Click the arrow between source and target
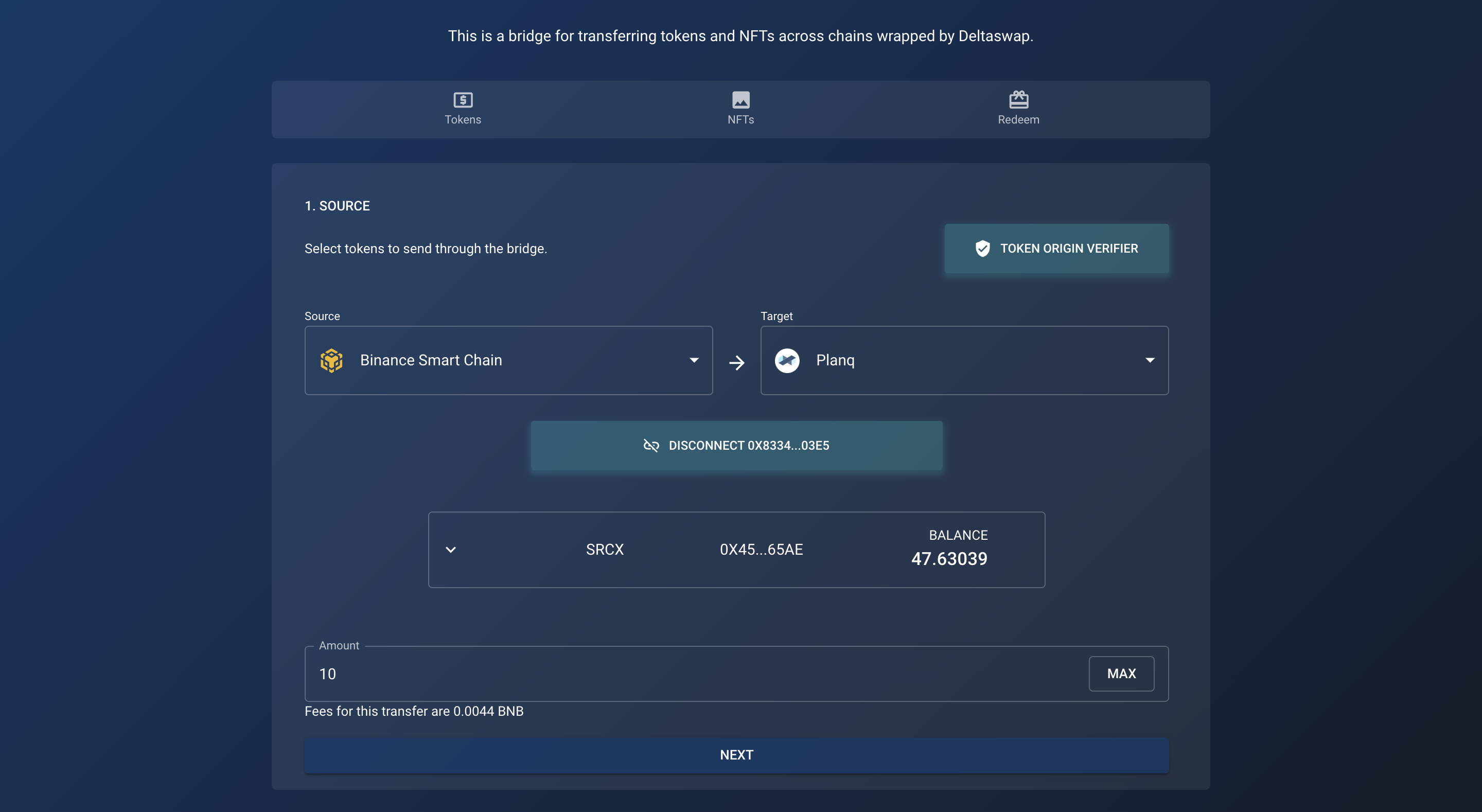Screen dimensions: 1482x812 736,363
